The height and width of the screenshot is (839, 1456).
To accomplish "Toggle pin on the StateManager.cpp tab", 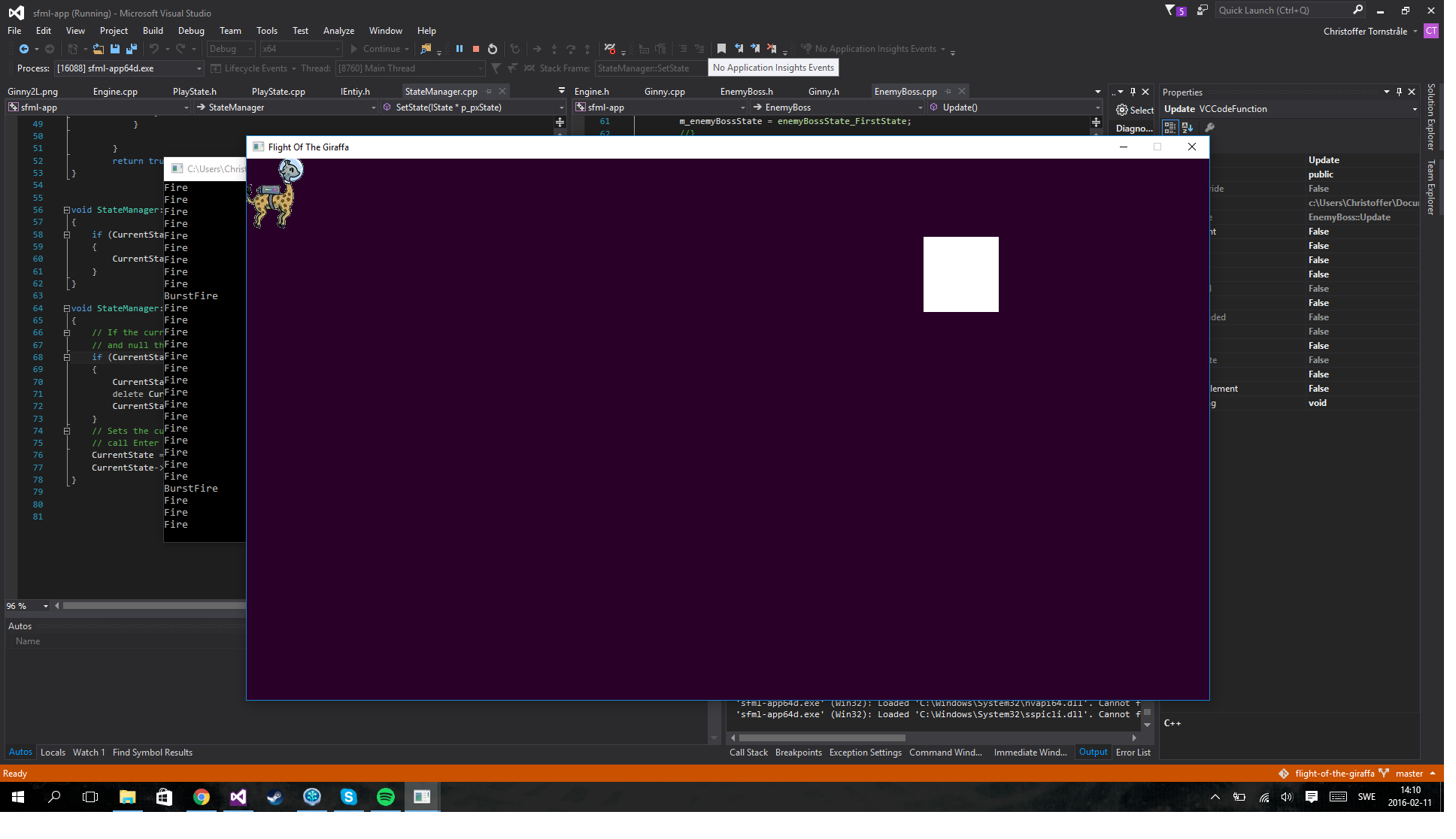I will point(489,92).
